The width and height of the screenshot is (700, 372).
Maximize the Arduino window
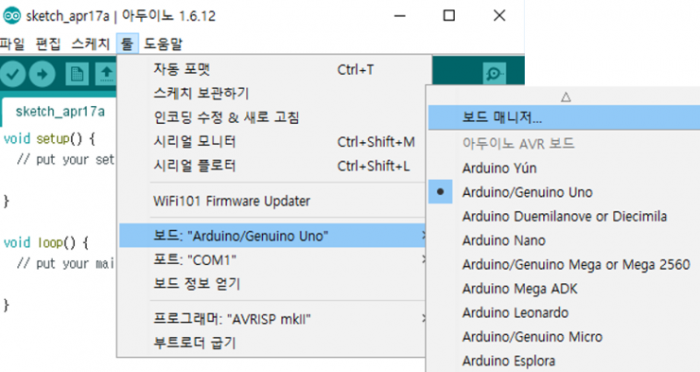[x=449, y=16]
